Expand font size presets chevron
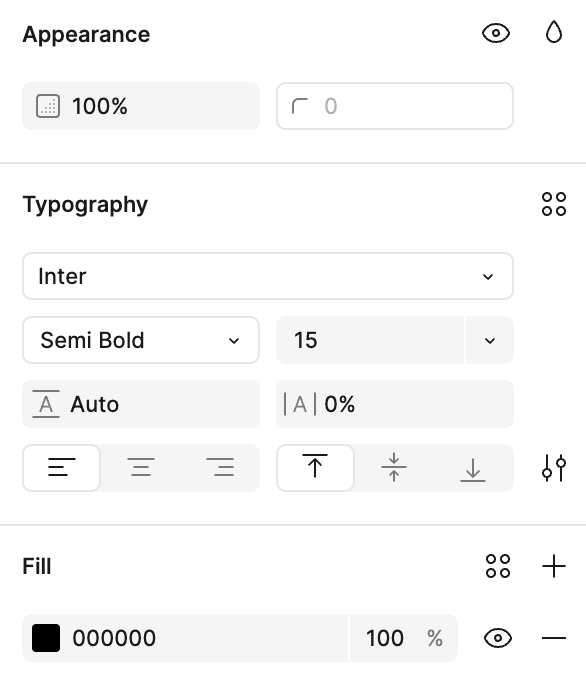 coord(490,340)
